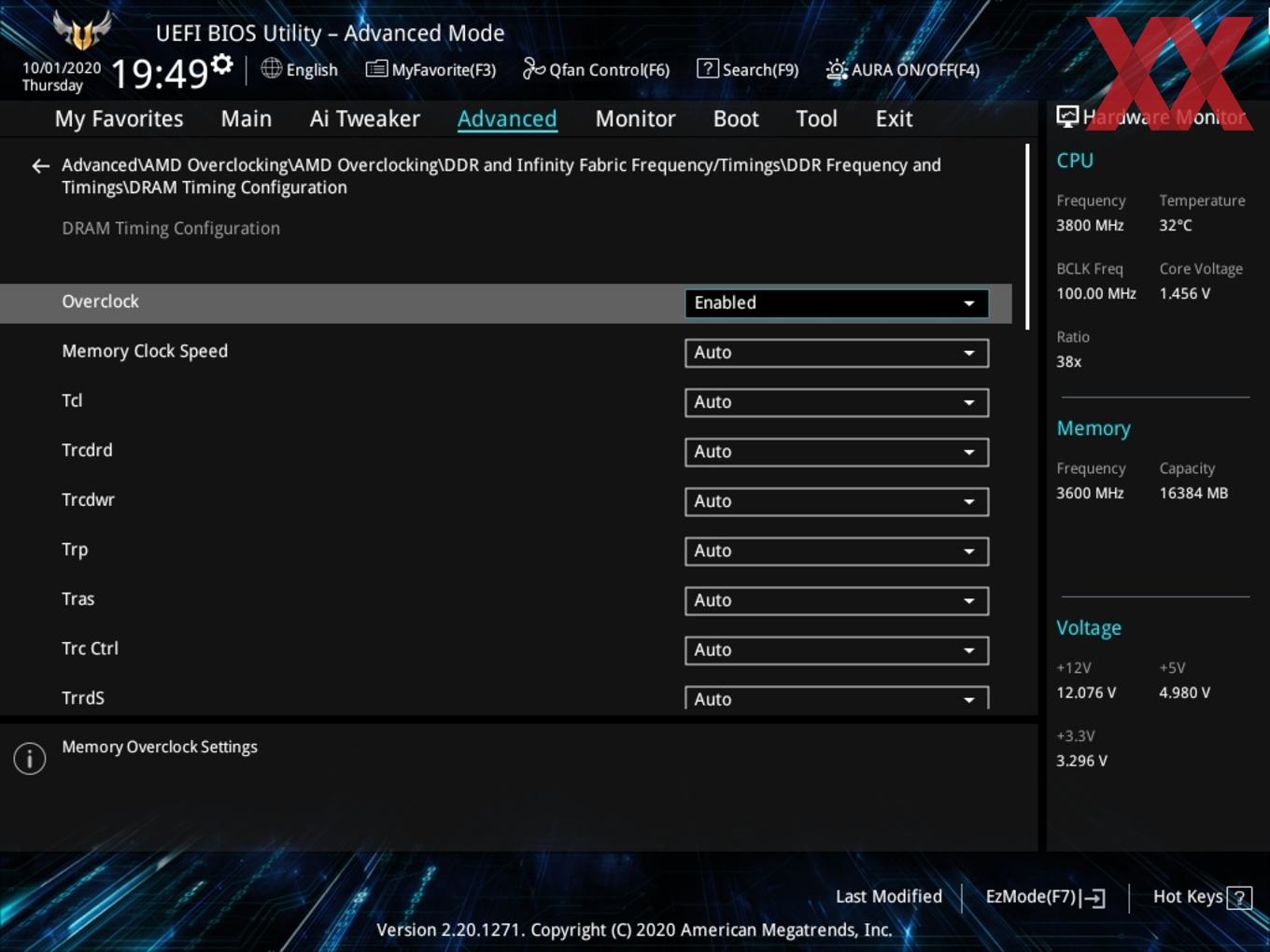Click the CPU frequency value 3800 MHz
The image size is (1270, 952).
pos(1090,225)
